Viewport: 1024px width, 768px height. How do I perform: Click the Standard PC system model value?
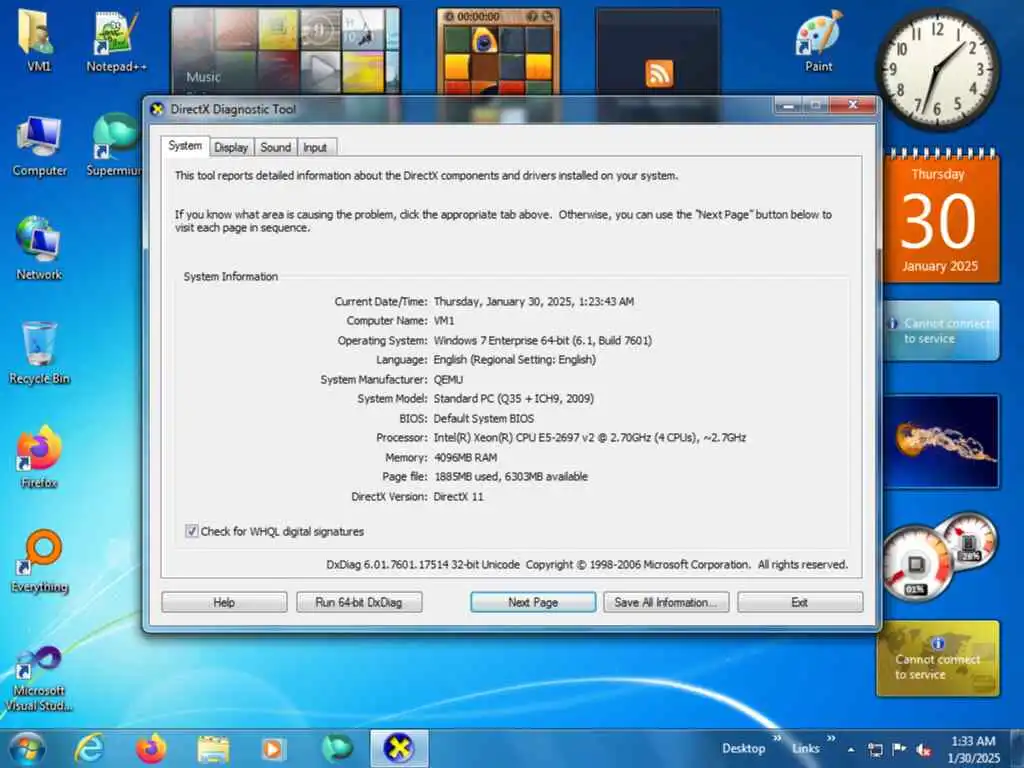click(x=514, y=398)
